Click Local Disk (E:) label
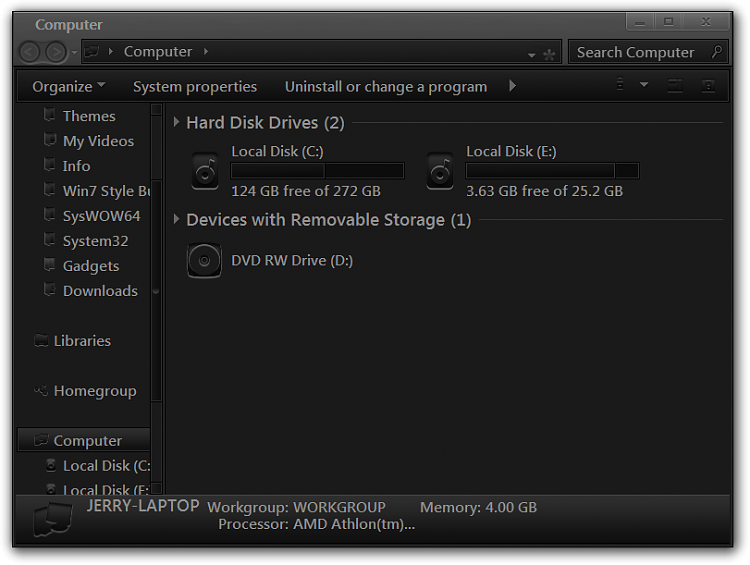 511,152
